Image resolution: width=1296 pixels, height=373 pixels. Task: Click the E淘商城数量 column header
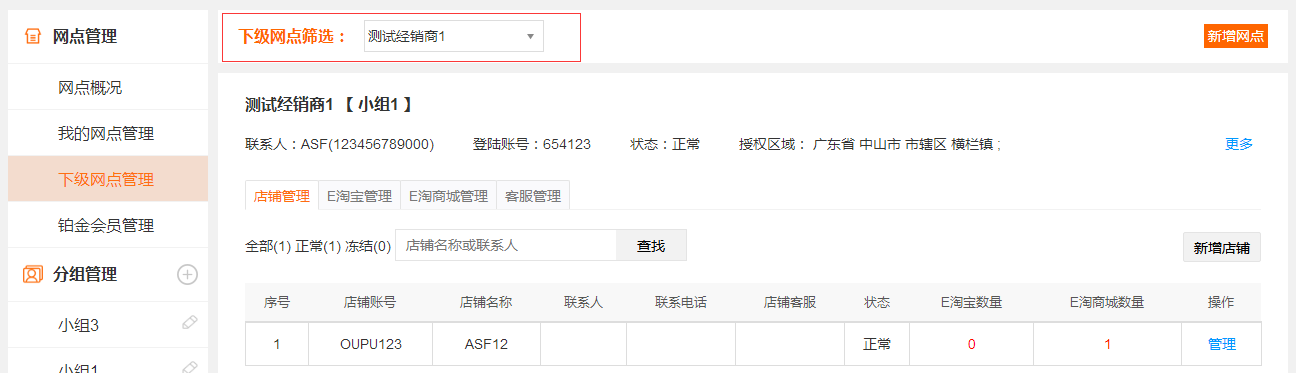1107,302
